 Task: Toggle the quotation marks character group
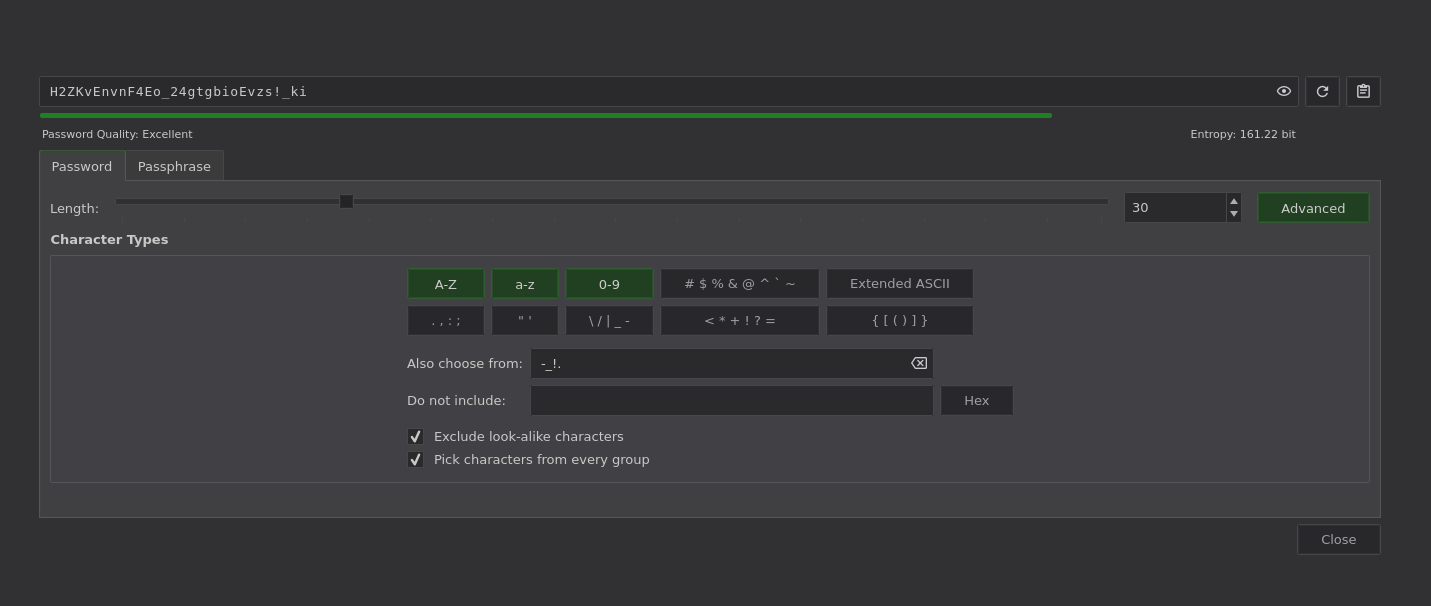[x=524, y=320]
